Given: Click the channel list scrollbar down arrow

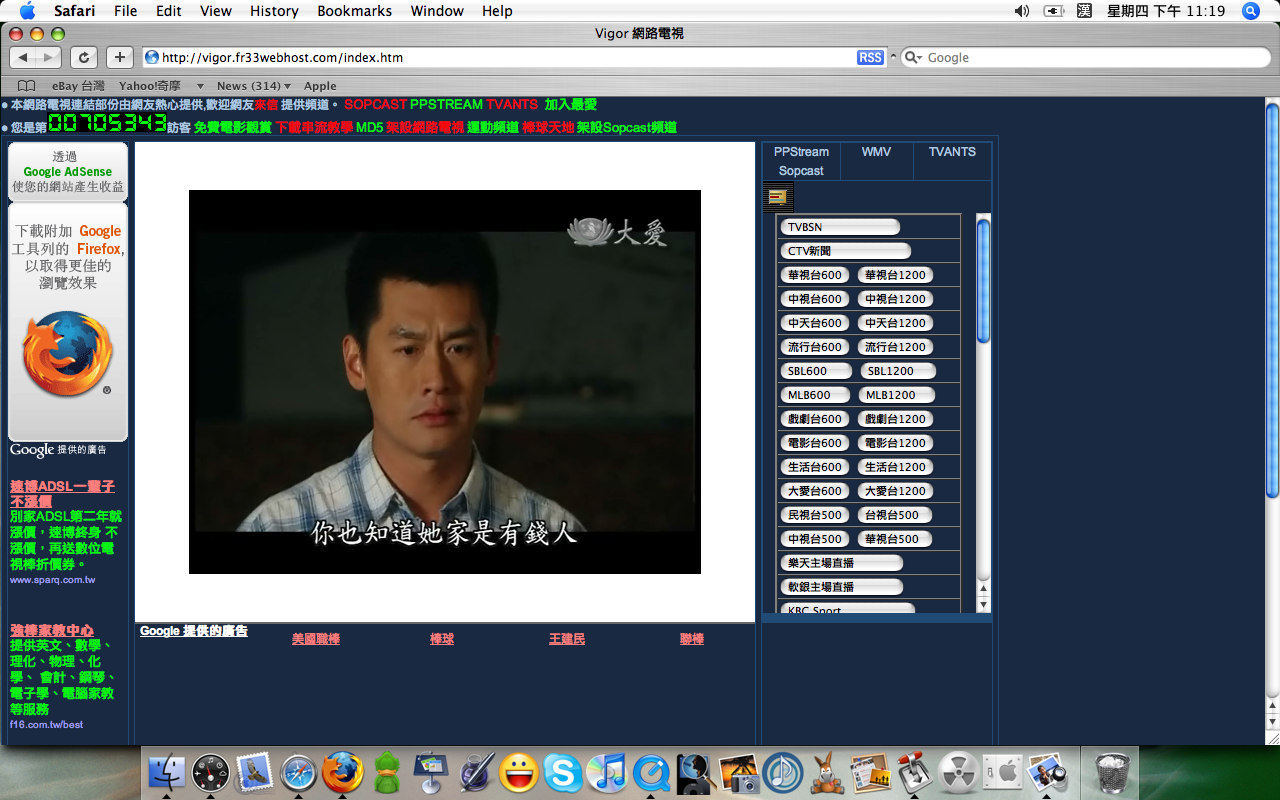Looking at the screenshot, I should [983, 605].
